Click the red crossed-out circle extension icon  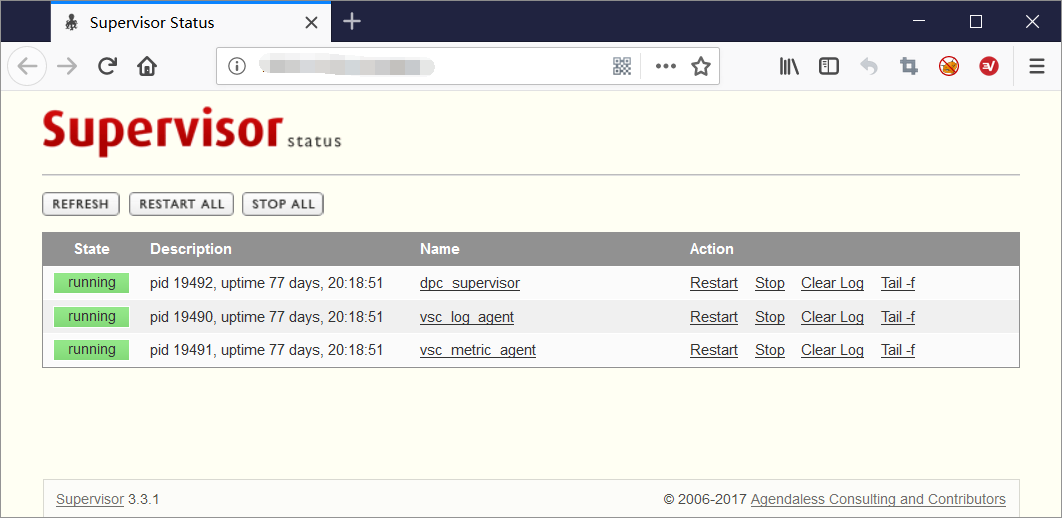click(949, 66)
